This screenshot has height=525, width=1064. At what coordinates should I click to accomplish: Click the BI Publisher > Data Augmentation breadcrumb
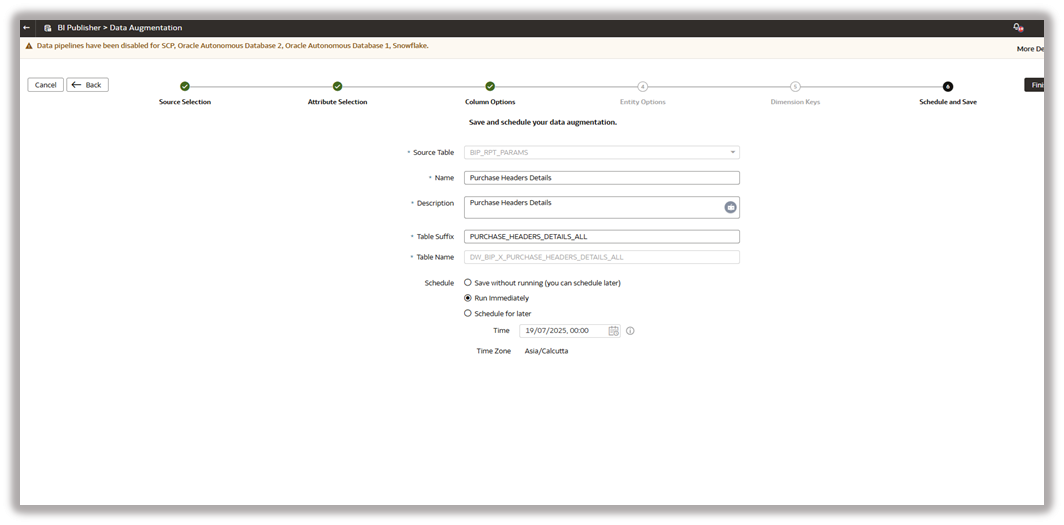pyautogui.click(x=119, y=28)
